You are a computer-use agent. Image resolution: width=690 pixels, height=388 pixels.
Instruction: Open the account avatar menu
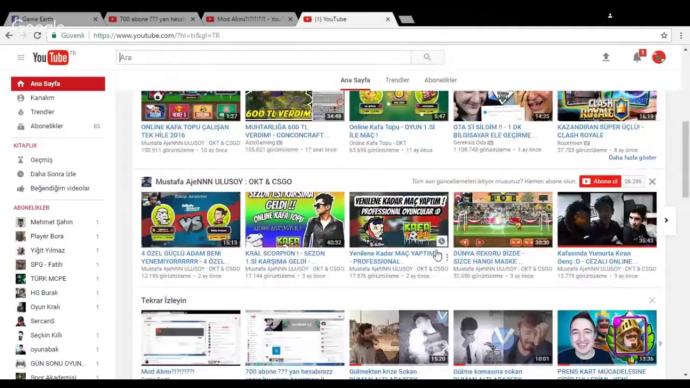(x=659, y=57)
